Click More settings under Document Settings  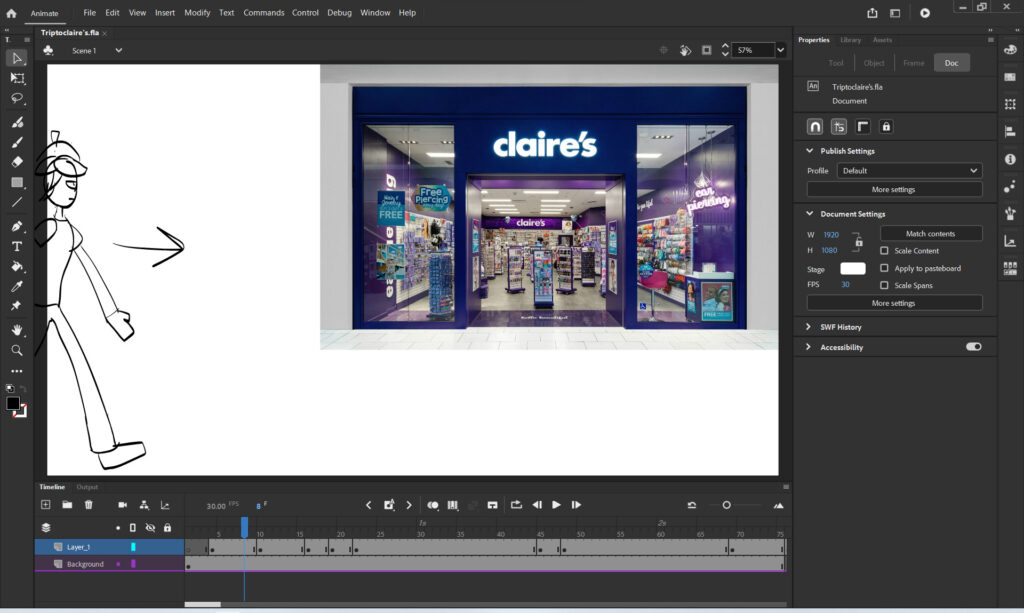894,303
